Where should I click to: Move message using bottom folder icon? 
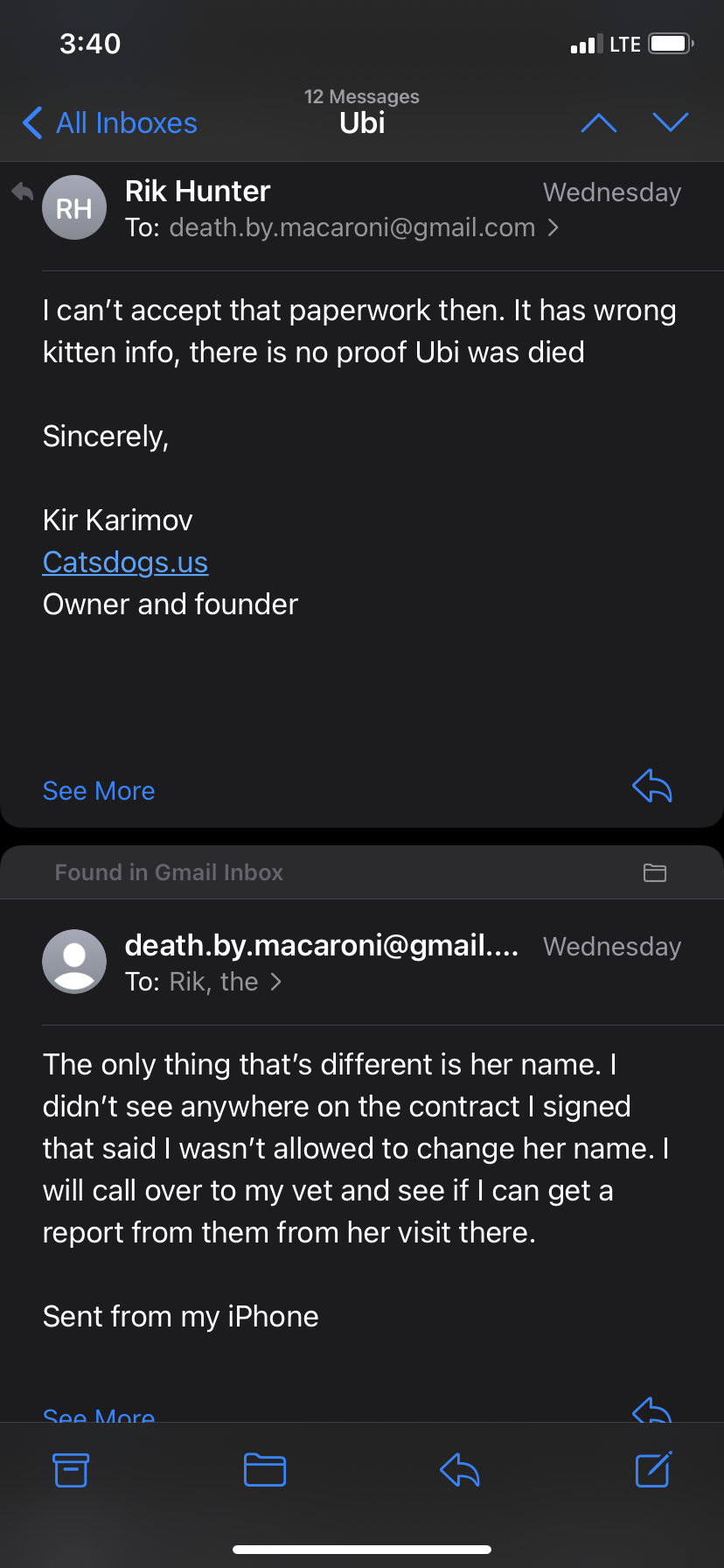(265, 1470)
